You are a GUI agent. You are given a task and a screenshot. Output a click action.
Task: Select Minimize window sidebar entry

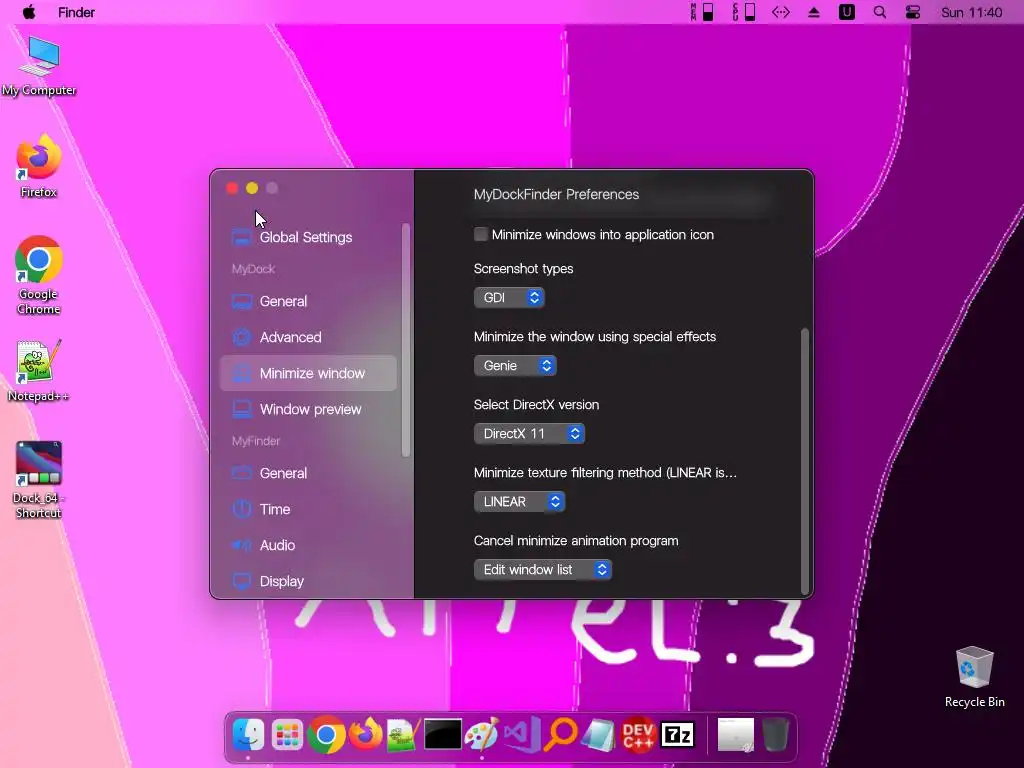[308, 373]
